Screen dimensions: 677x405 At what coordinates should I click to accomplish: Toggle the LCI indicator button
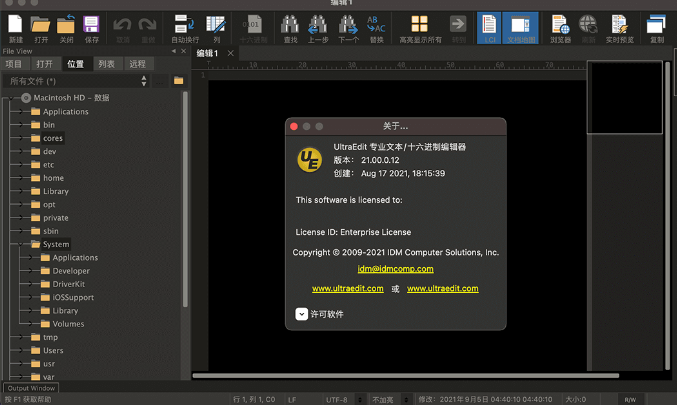point(489,28)
